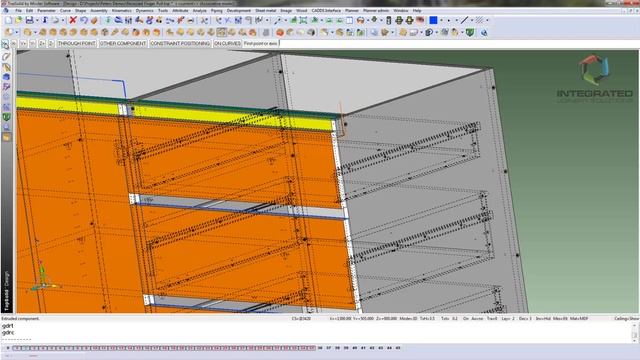
Task: Toggle layer 41 in the layer bar
Action: (x=363, y=348)
